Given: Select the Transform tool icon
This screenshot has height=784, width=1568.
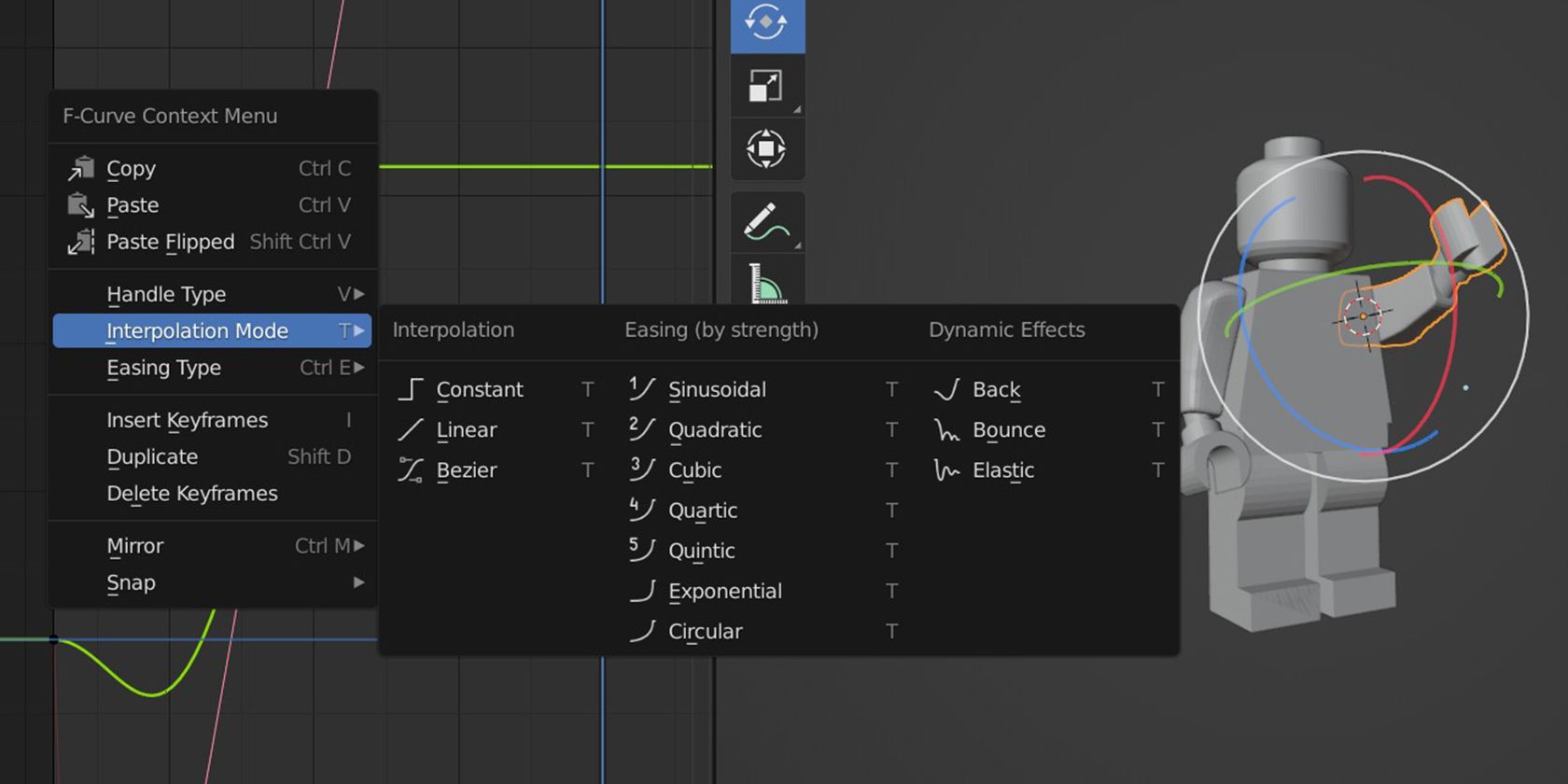Looking at the screenshot, I should click(766, 148).
